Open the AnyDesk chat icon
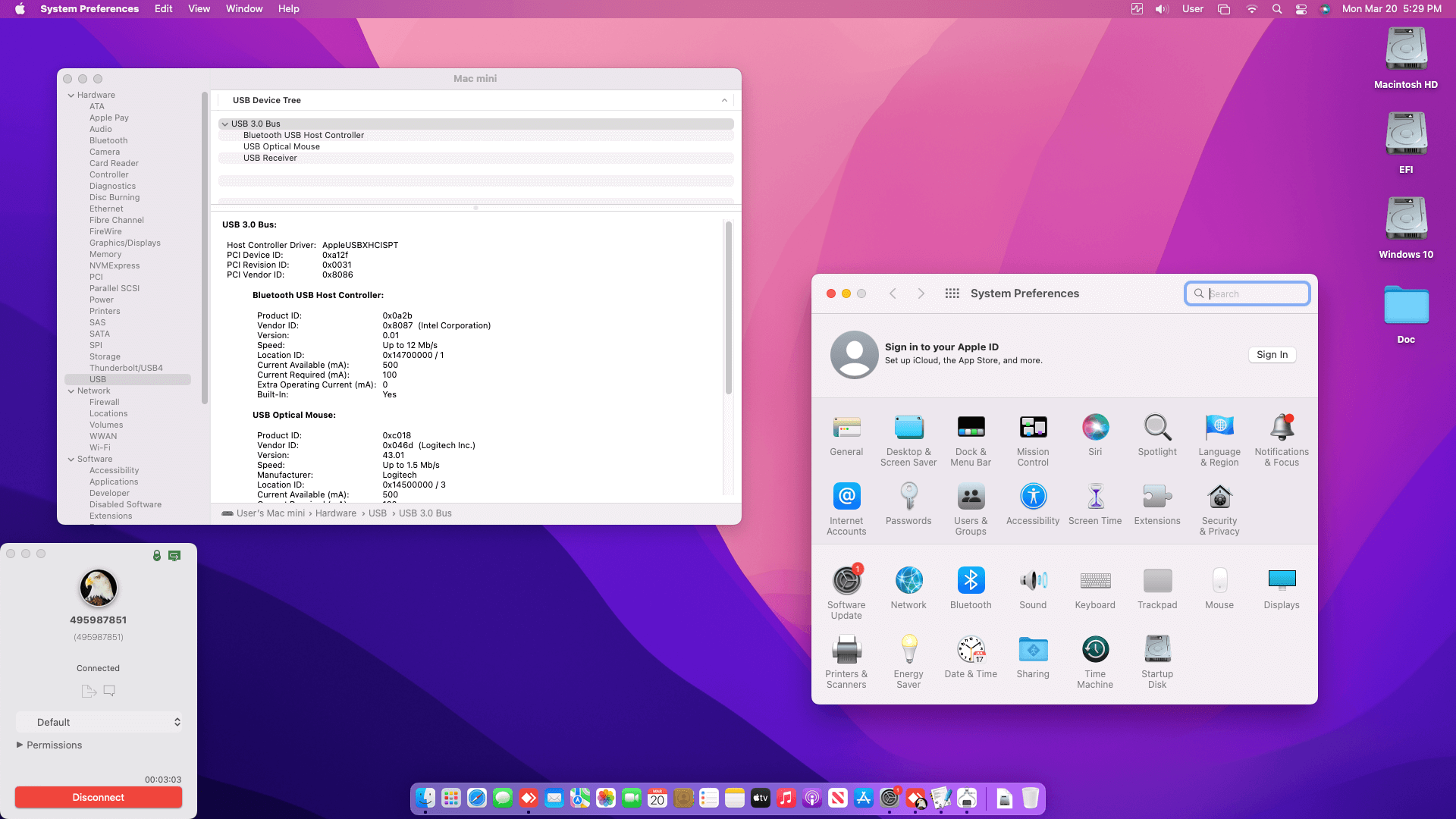 pos(109,691)
